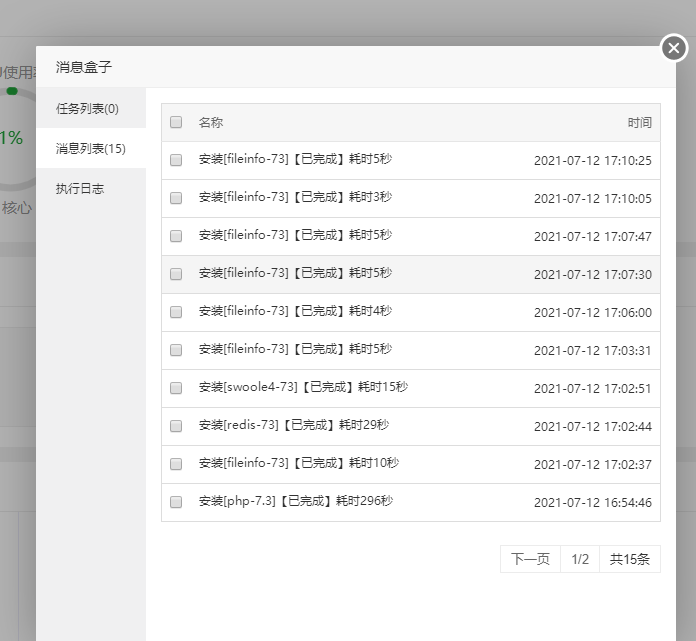Tick the php-7.3 install message checkbox

click(x=176, y=502)
